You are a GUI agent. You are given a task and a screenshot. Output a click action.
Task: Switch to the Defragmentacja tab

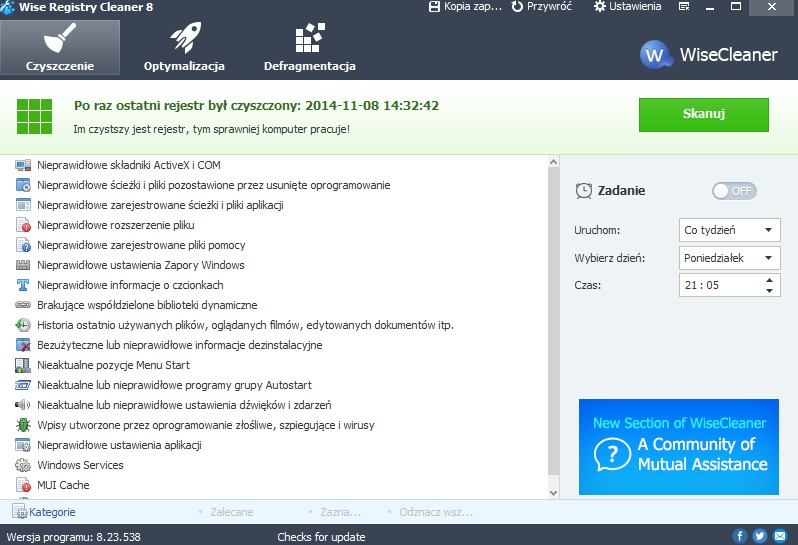(x=309, y=47)
